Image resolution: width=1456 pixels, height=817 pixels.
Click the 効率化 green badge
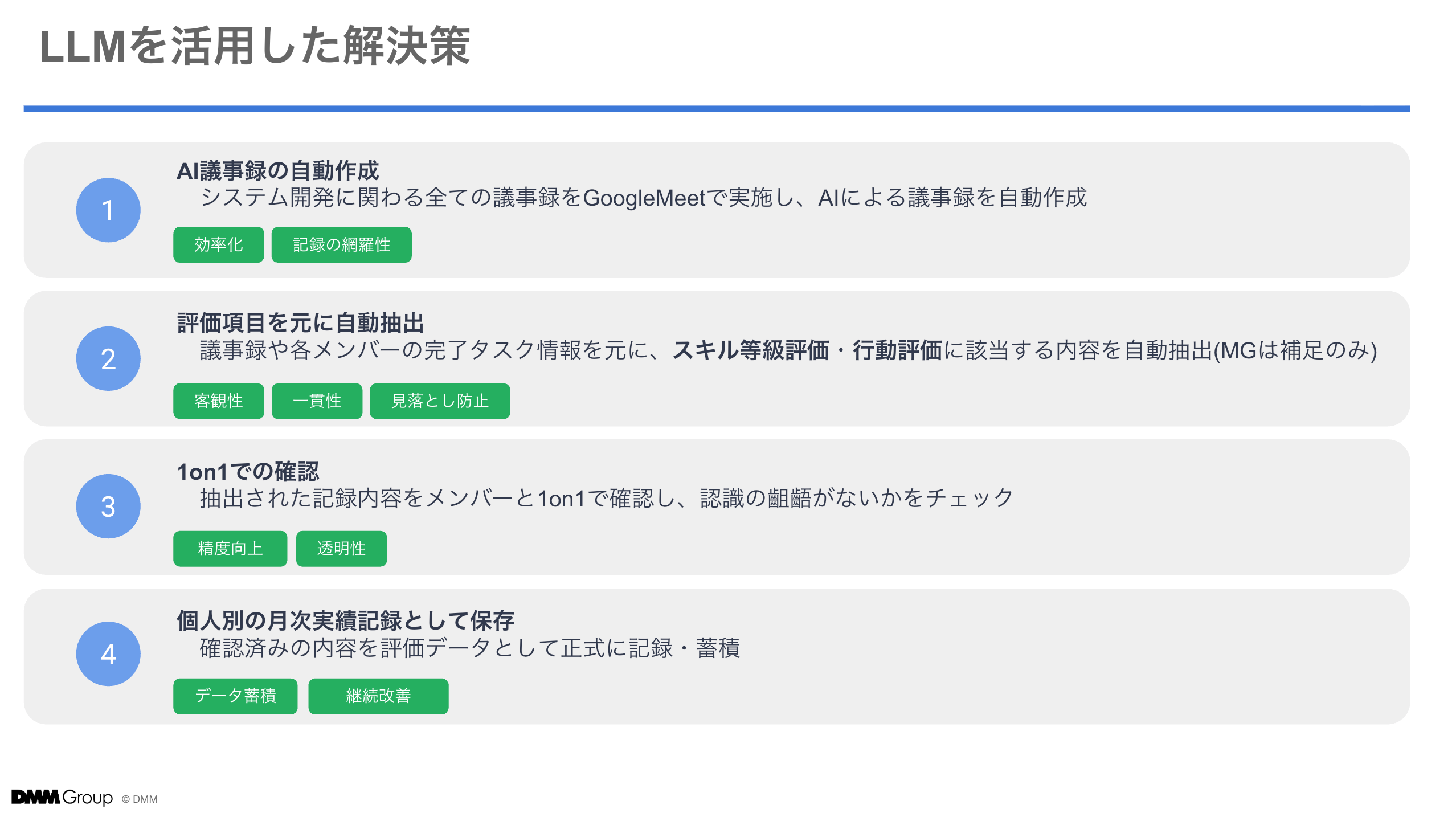click(x=218, y=245)
